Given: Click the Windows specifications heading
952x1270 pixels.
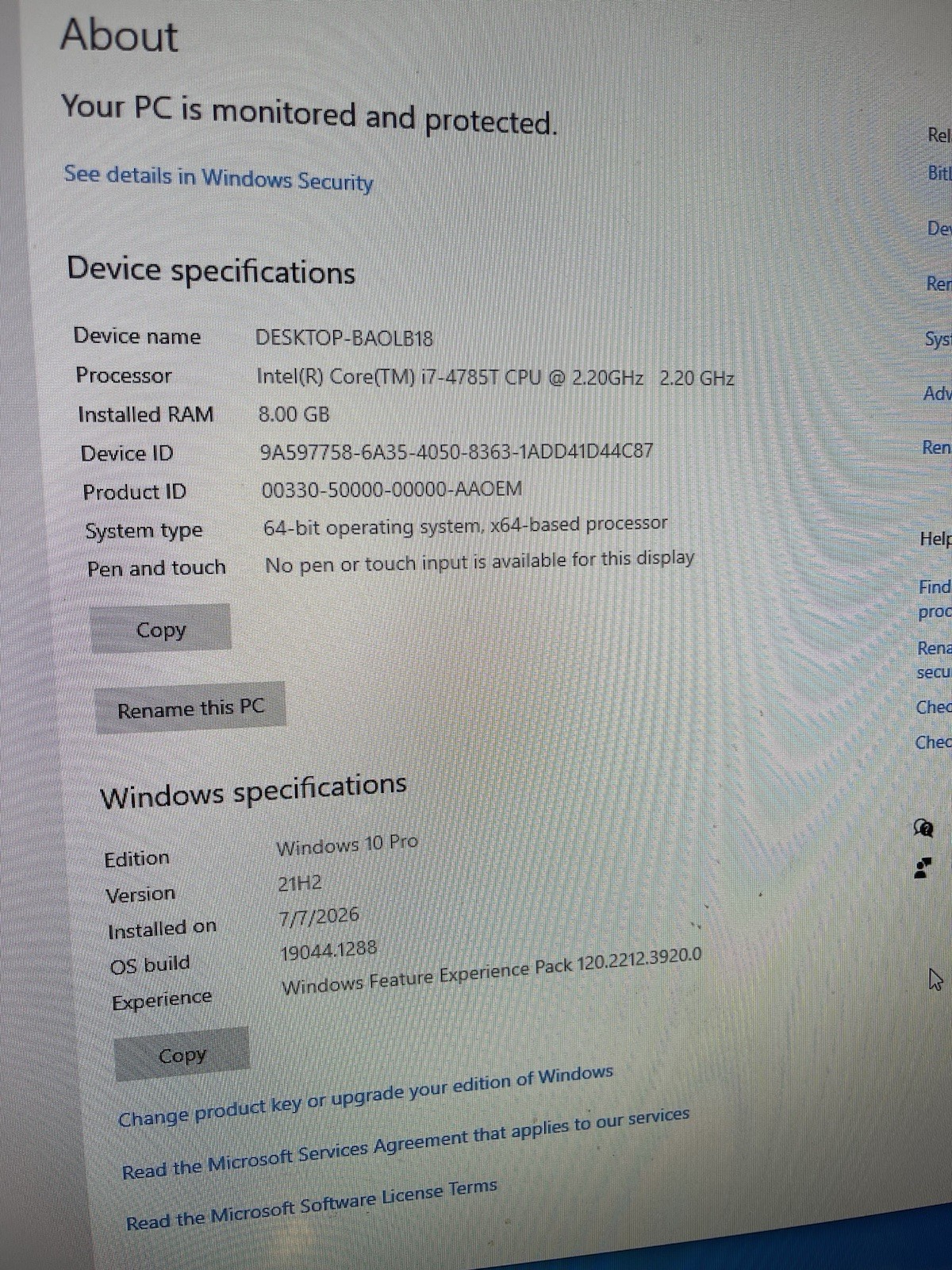Looking at the screenshot, I should tap(253, 791).
